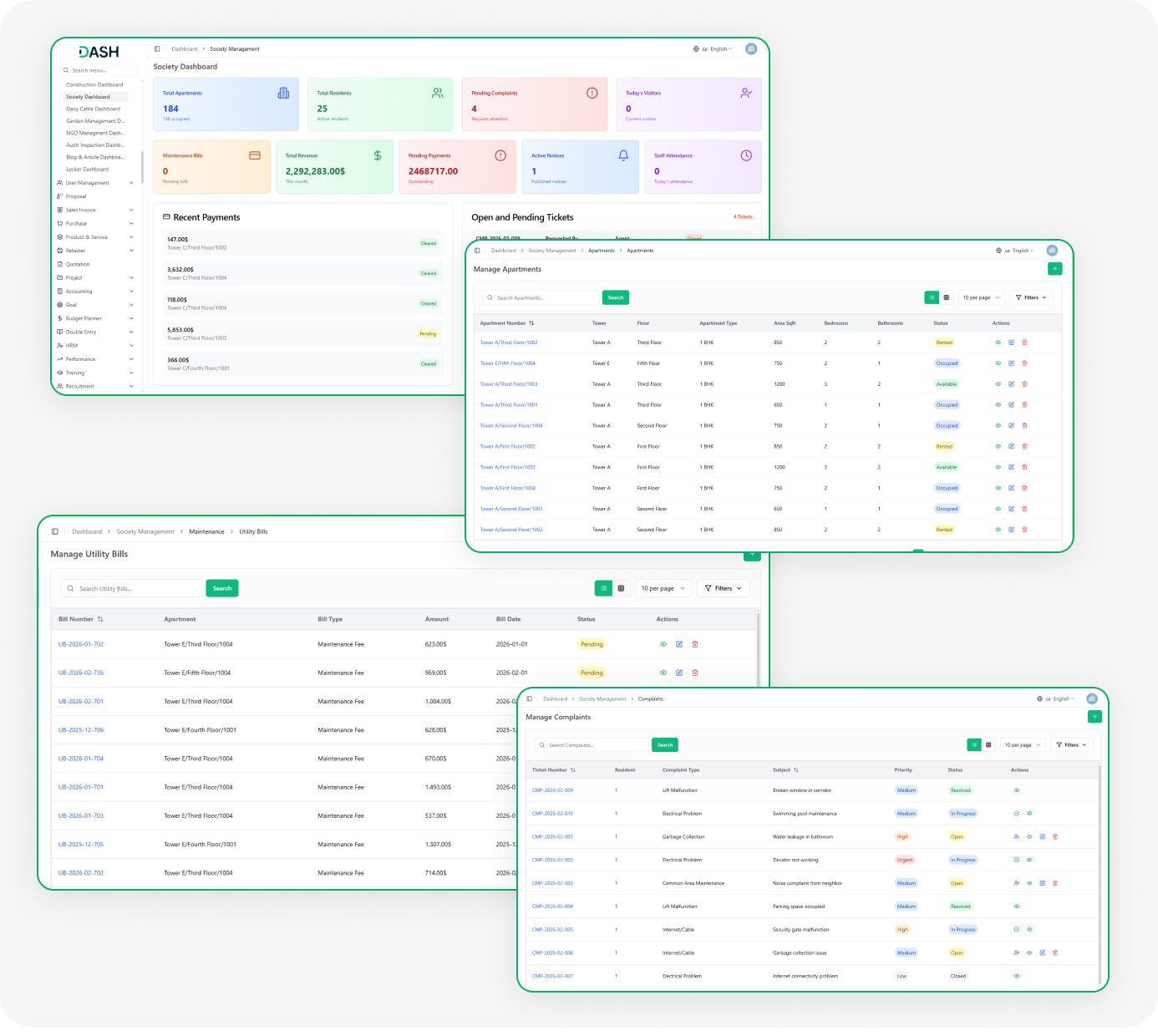The image size is (1158, 1036).
Task: Open apartment link Tower A/Second Floor/1004
Action: click(511, 426)
